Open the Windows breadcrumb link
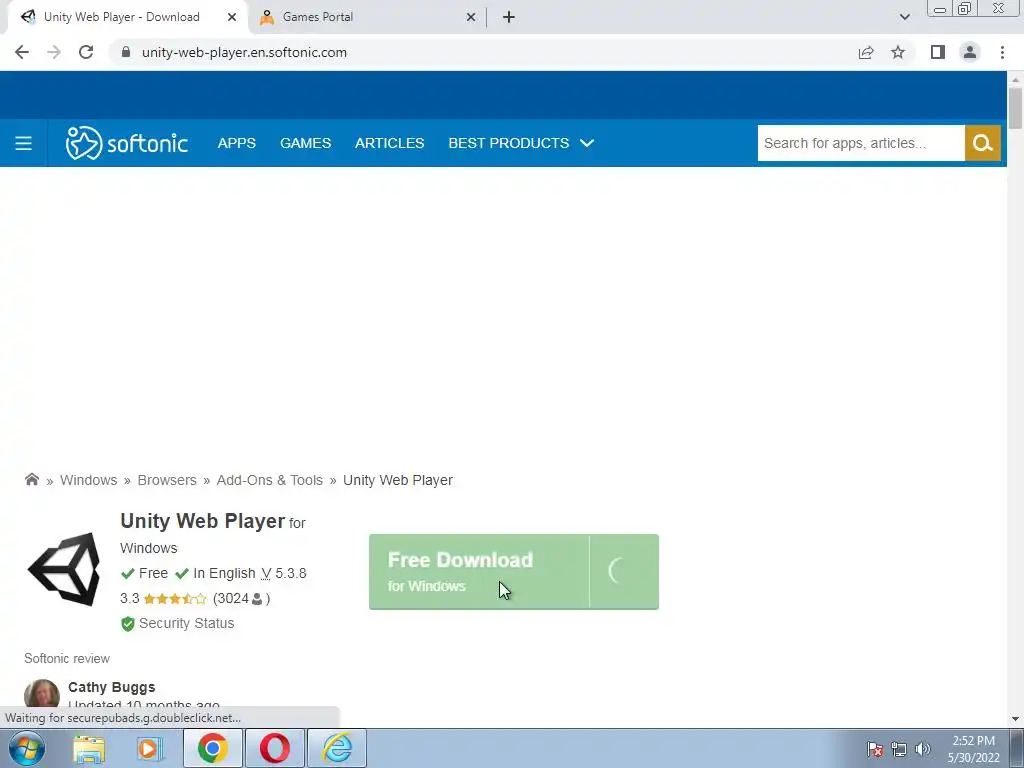Viewport: 1024px width, 768px height. click(89, 480)
